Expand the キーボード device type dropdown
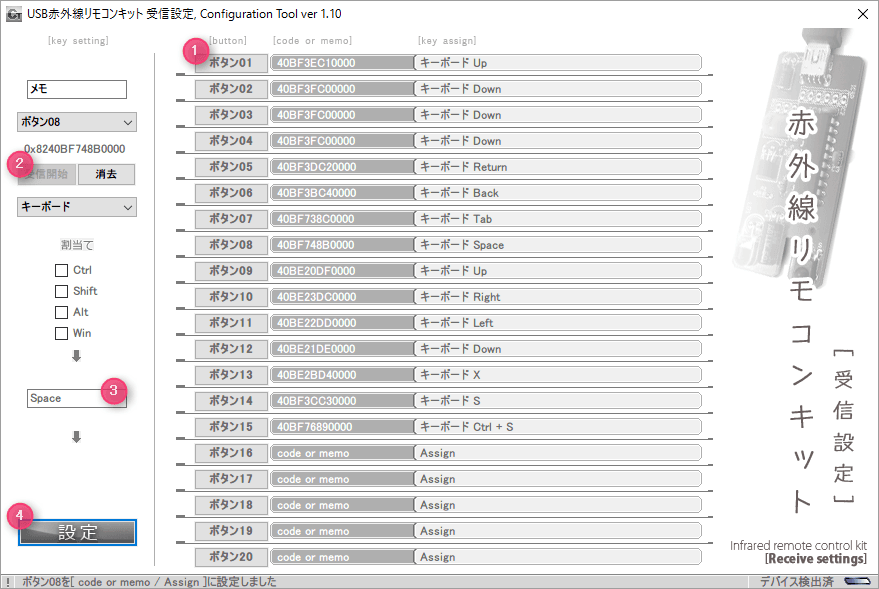 (x=77, y=207)
